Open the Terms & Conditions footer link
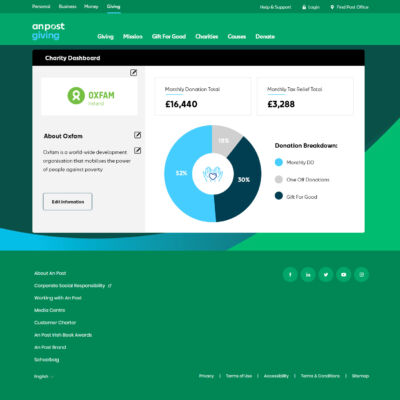Screen dimensions: 400x400 [320, 376]
